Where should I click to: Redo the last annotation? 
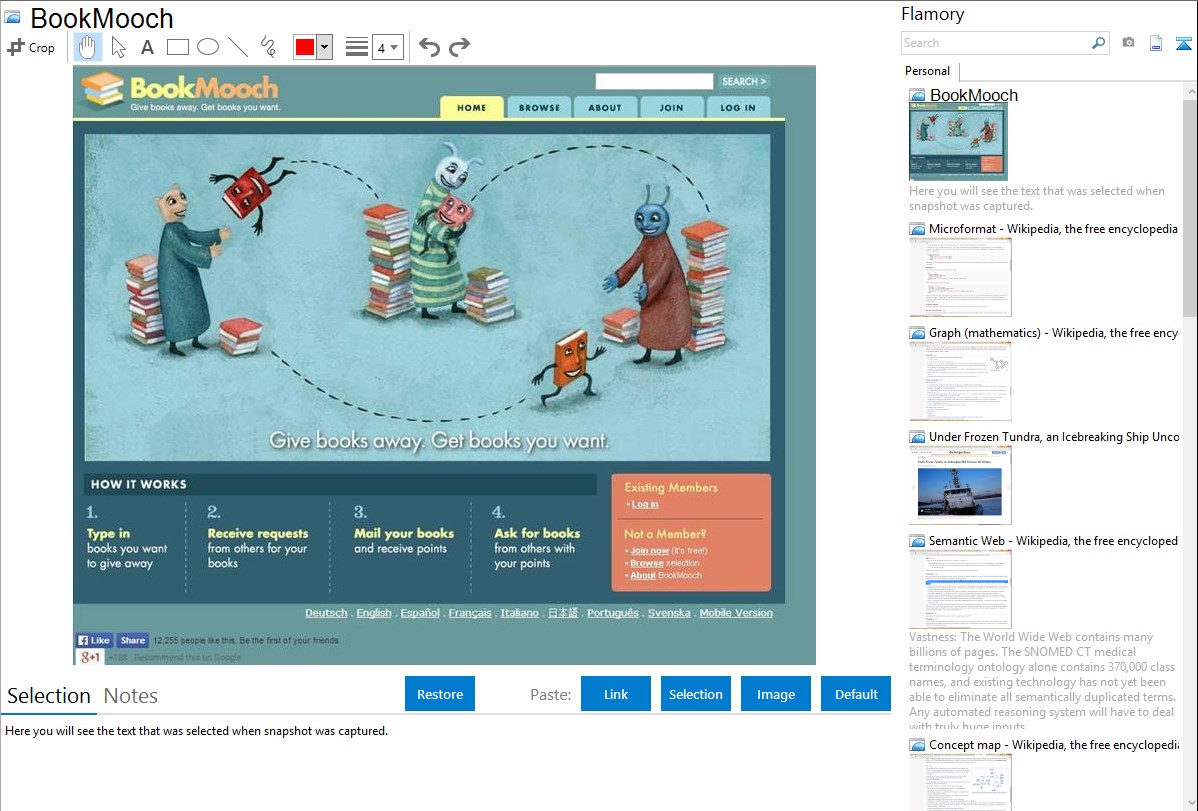459,47
